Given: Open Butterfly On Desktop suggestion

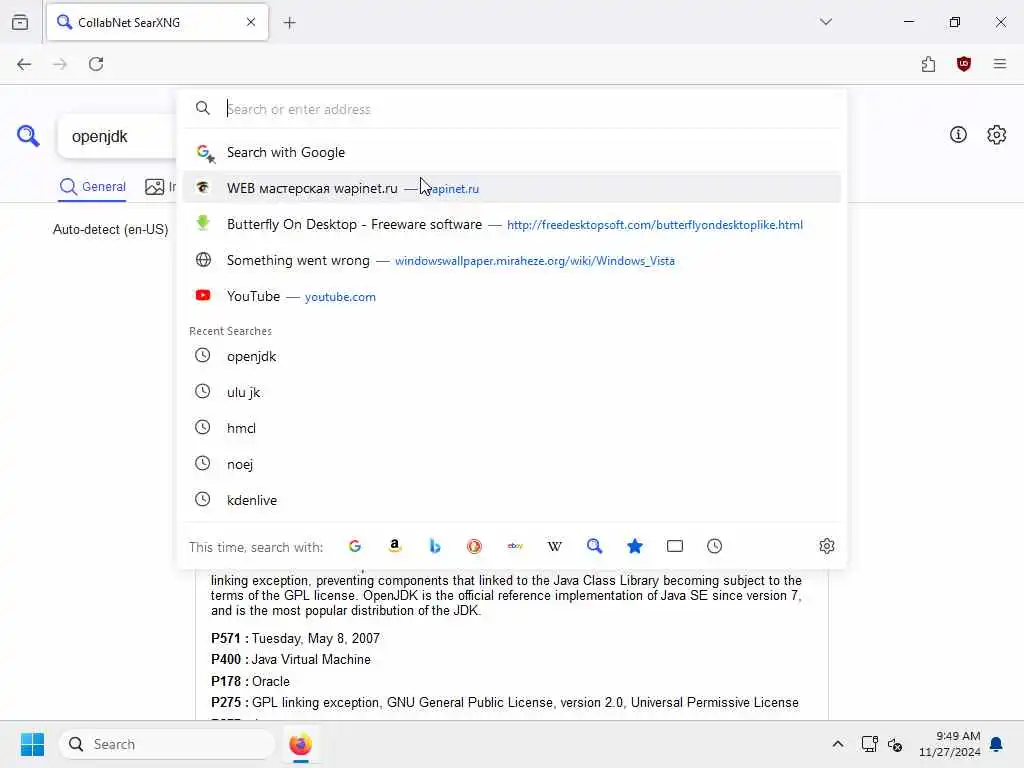Looking at the screenshot, I should tap(512, 224).
